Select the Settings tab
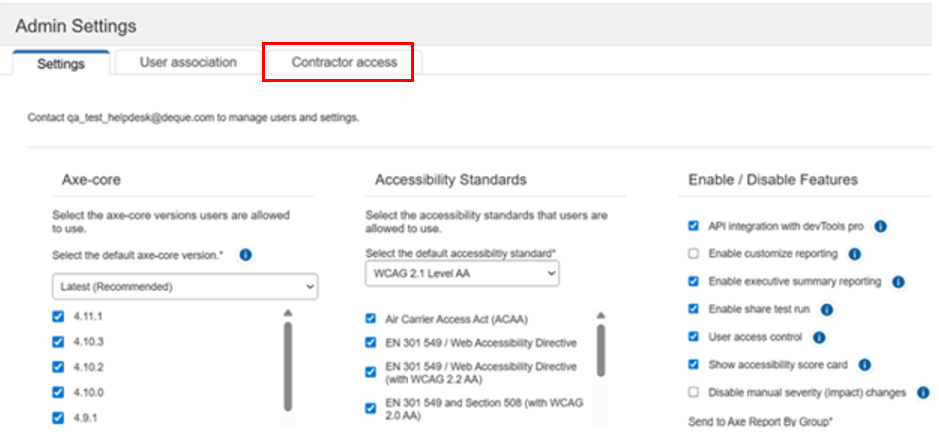The image size is (939, 445). click(x=61, y=63)
